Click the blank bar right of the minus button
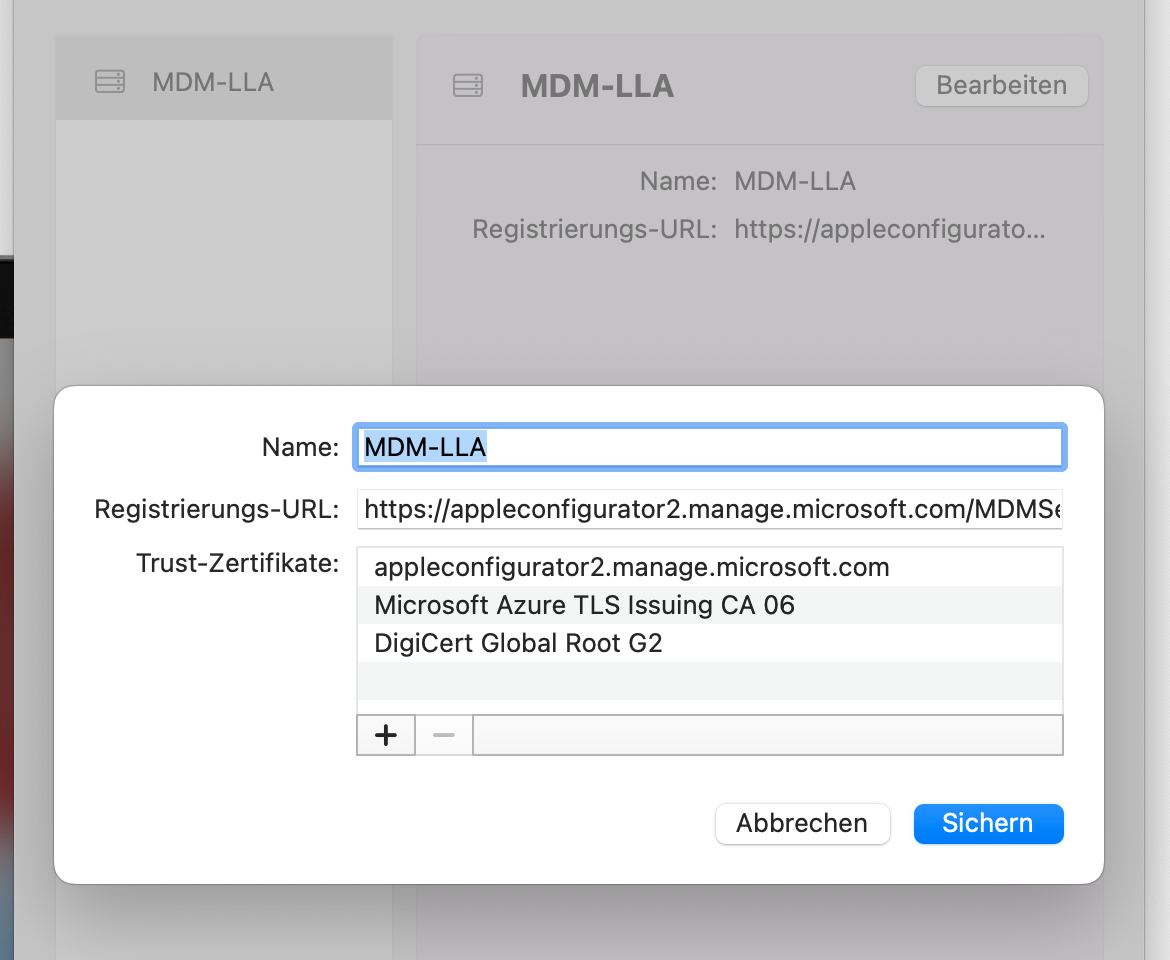The height and width of the screenshot is (960, 1170). [x=767, y=735]
